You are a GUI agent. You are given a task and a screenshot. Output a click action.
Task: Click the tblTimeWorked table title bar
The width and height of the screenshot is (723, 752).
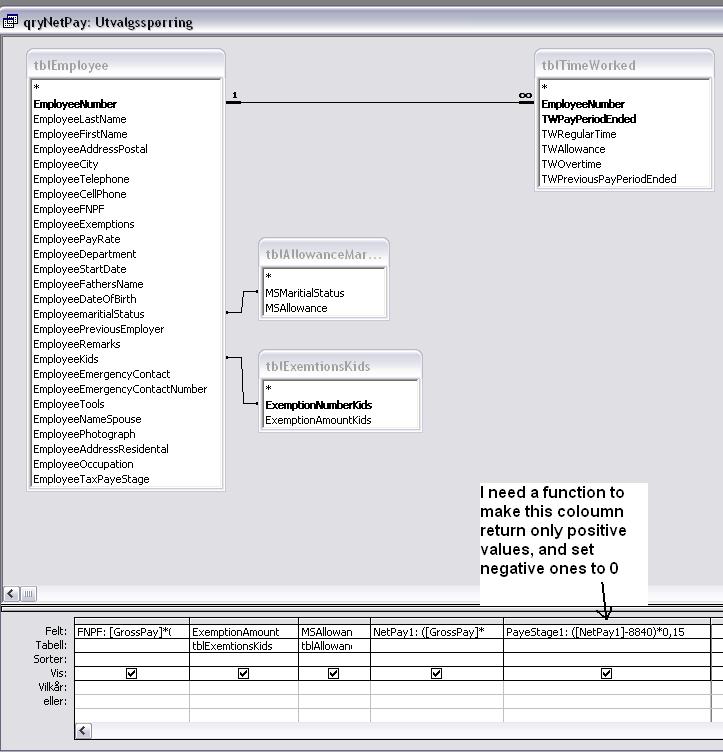tap(624, 65)
